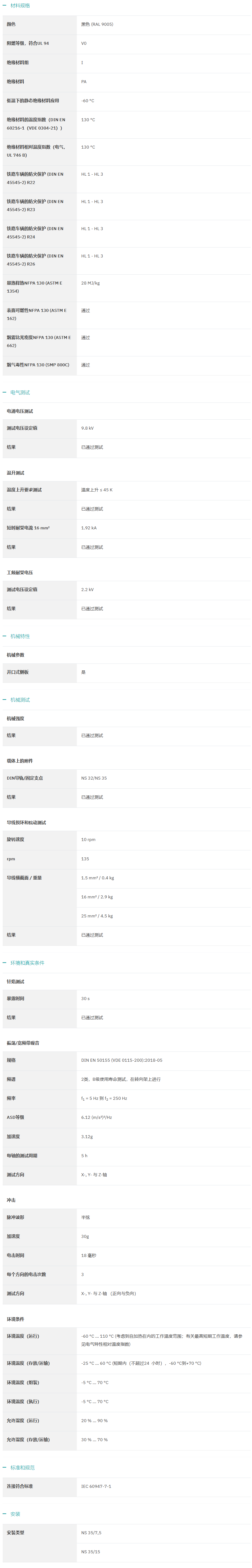Screen dimensions: 252x1568
Task: Select the 9.8 kV test voltage value
Action: tap(87, 428)
